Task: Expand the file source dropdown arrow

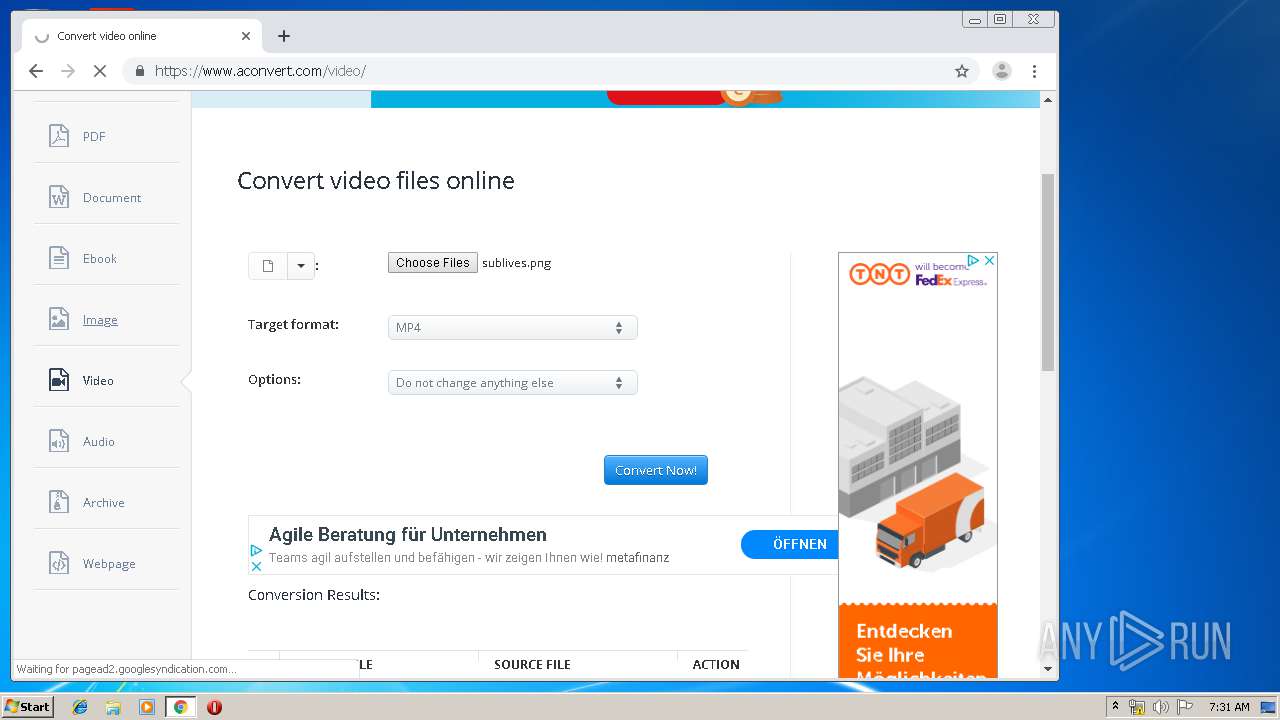Action: (301, 265)
